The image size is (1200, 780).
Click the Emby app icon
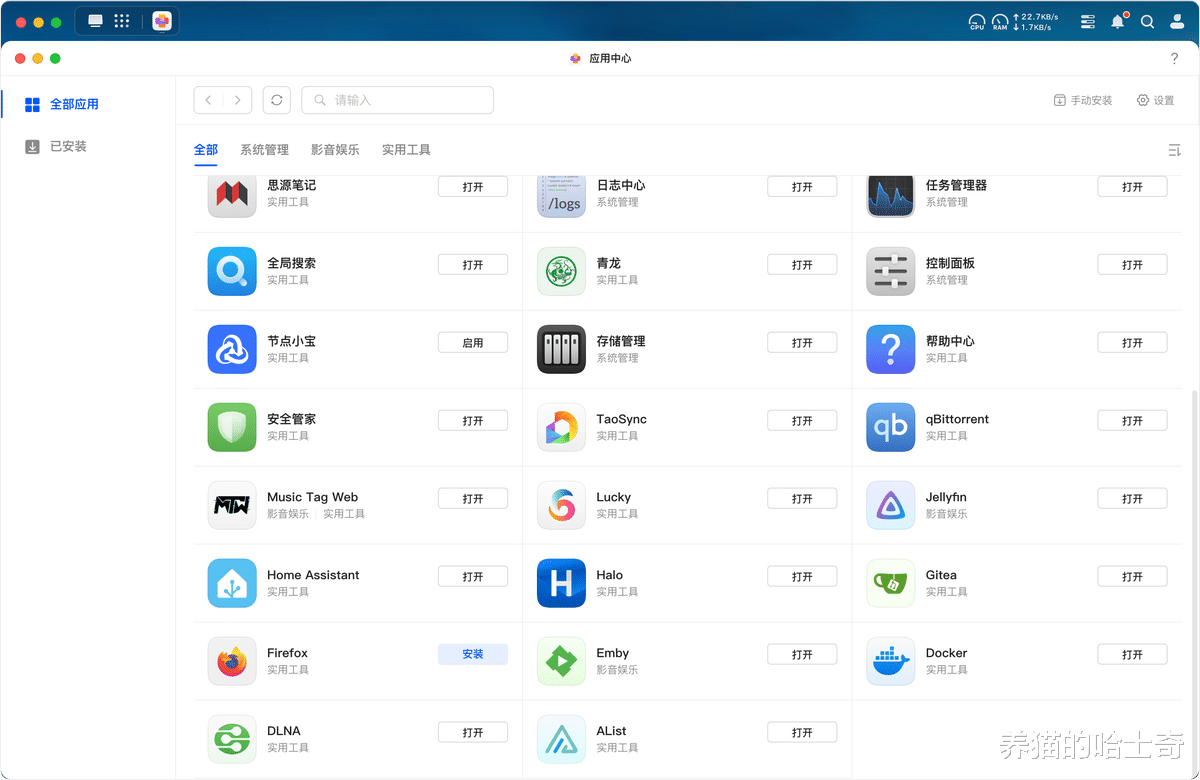click(x=561, y=662)
